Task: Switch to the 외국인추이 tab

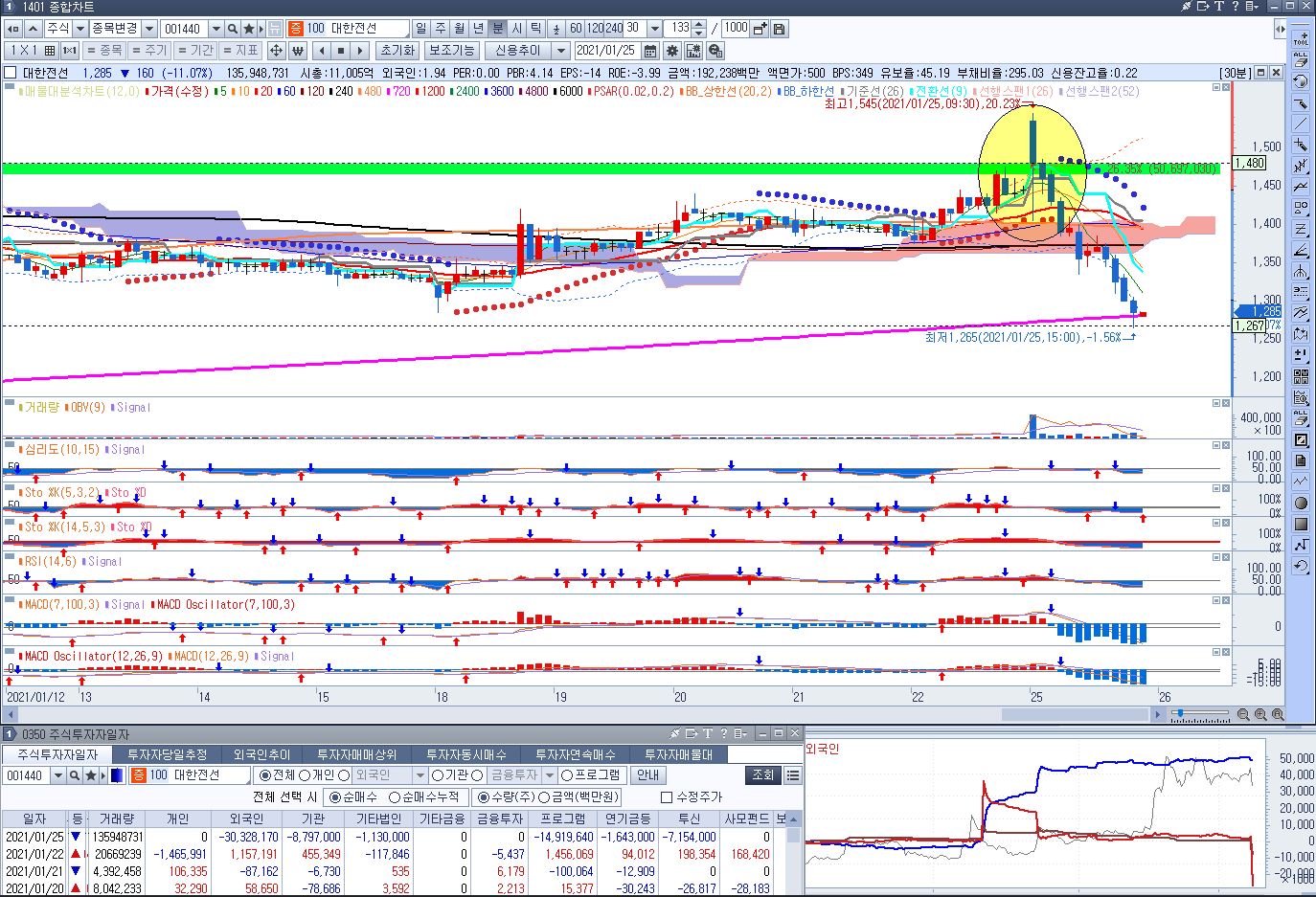Action: [x=261, y=755]
